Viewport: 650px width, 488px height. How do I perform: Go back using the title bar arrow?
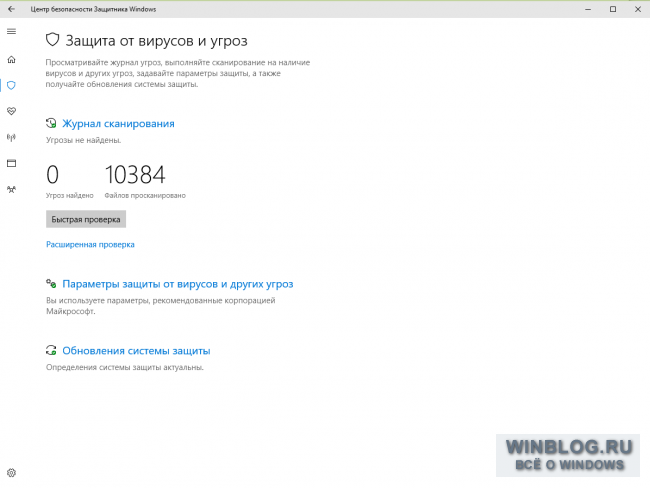(x=11, y=9)
